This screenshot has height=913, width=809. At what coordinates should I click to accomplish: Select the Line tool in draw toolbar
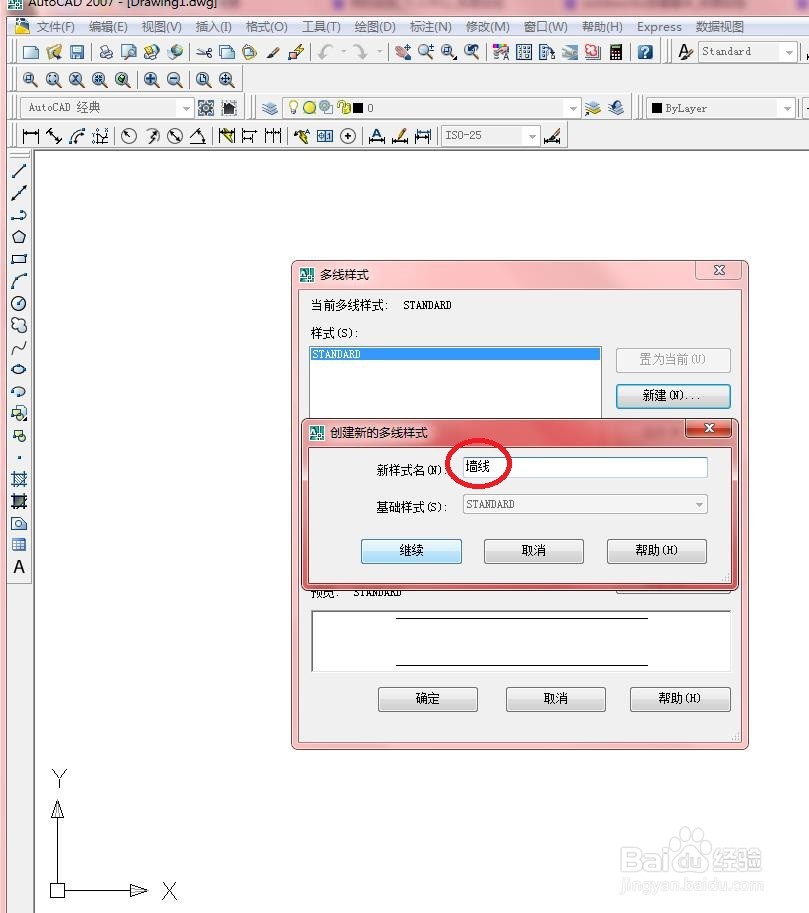[19, 171]
